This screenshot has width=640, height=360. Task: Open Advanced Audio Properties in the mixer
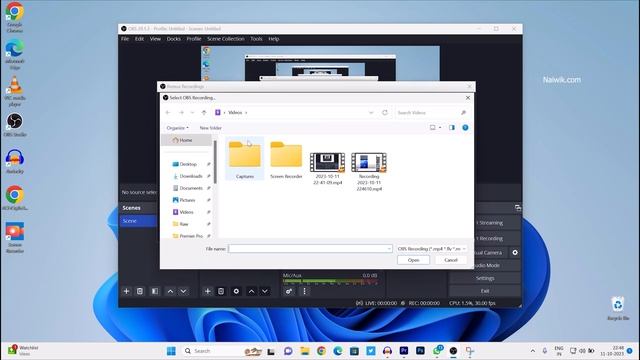pos(289,291)
